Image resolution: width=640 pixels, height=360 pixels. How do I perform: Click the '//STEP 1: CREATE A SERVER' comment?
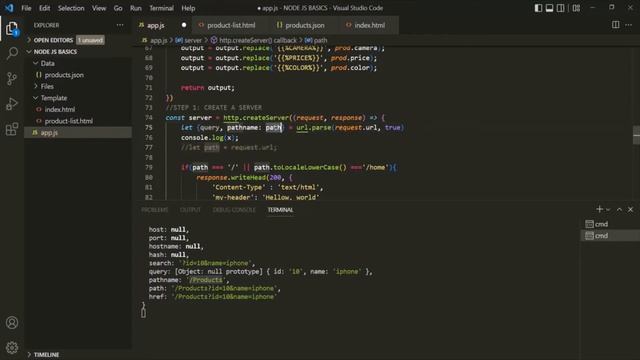tap(214, 108)
